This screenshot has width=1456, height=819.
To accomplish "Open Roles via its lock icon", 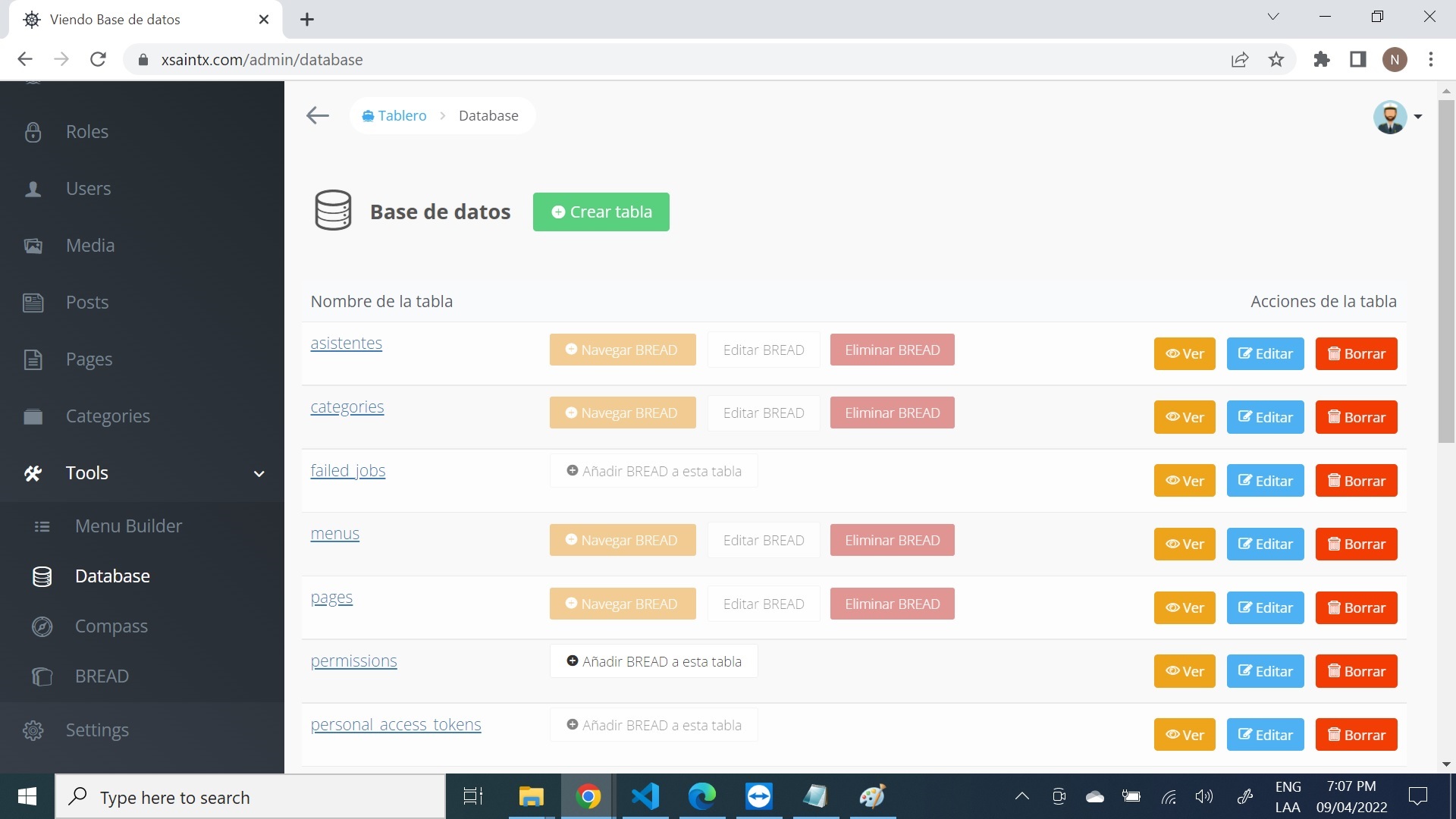I will pyautogui.click(x=33, y=132).
